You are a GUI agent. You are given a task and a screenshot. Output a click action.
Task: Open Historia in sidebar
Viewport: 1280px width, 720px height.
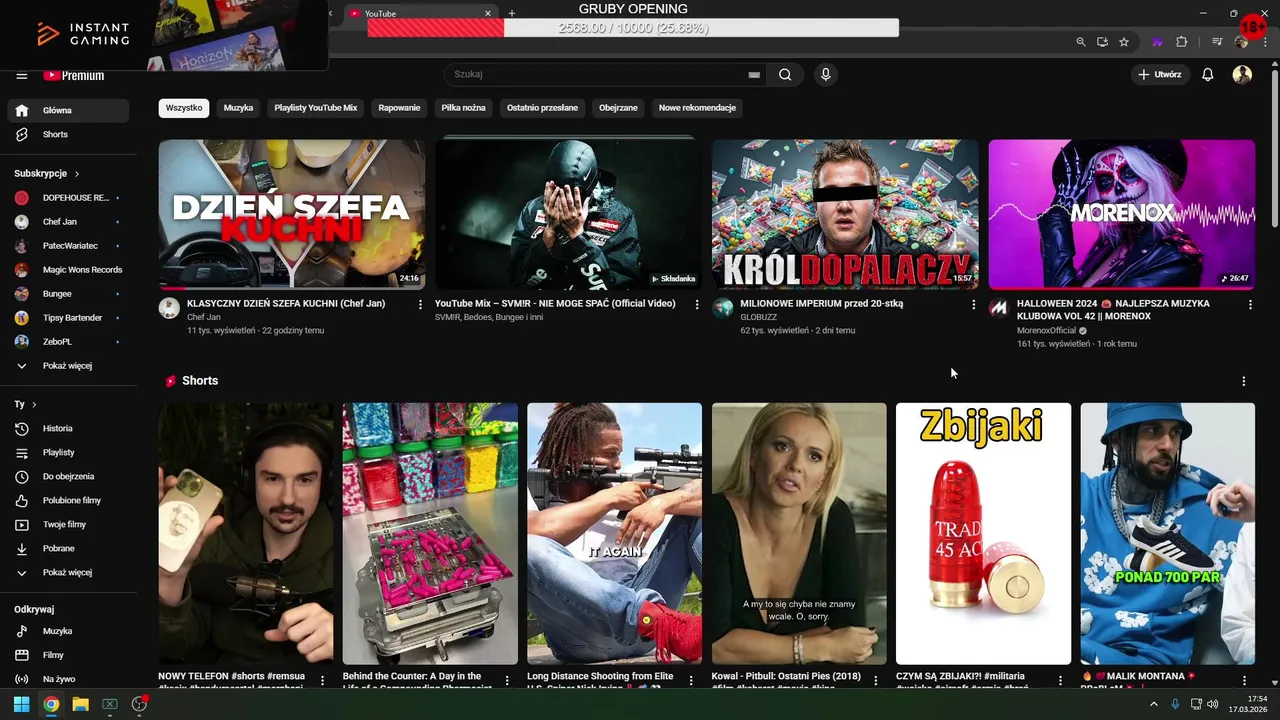pyautogui.click(x=68, y=428)
